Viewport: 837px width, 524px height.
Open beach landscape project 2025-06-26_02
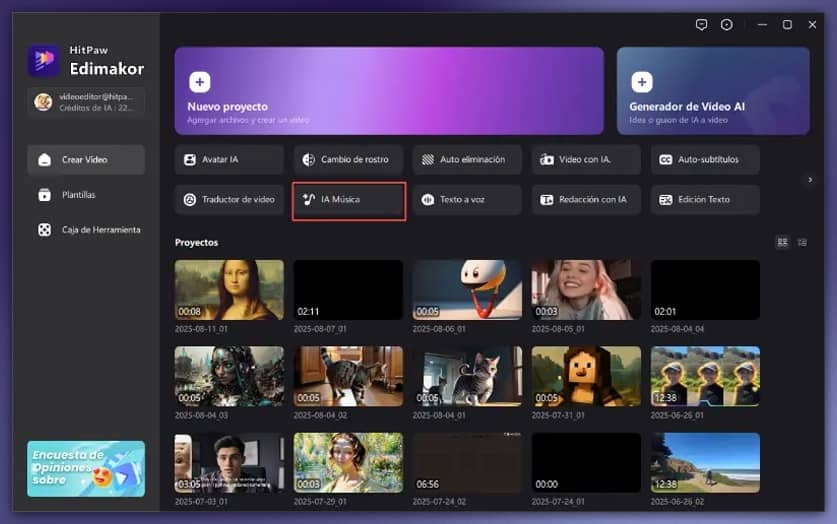pos(705,463)
